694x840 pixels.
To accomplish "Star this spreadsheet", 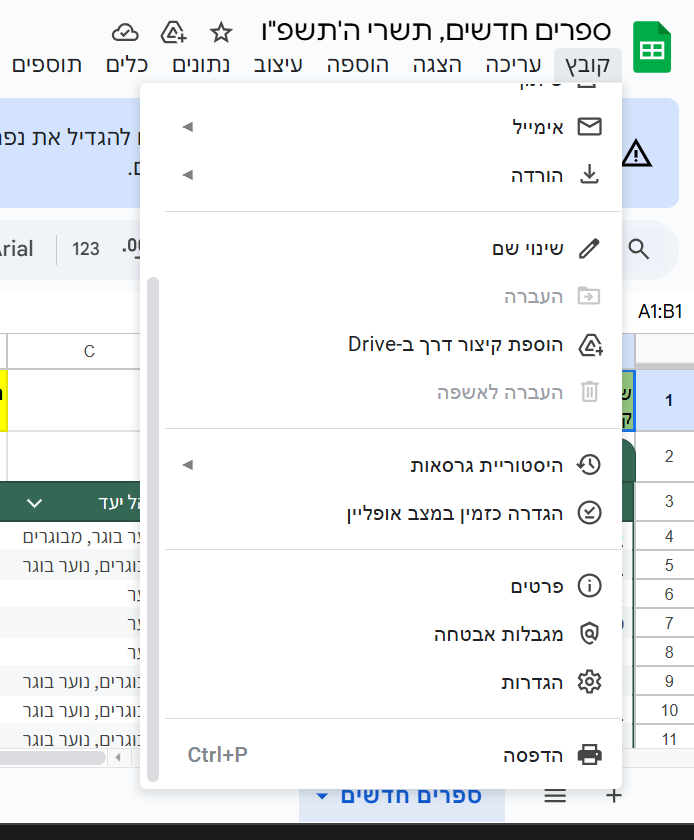I will pos(219,32).
